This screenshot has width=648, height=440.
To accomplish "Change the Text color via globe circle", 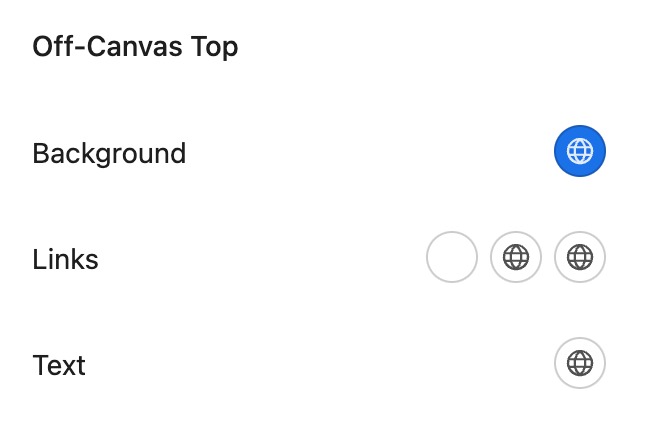I will (x=579, y=363).
